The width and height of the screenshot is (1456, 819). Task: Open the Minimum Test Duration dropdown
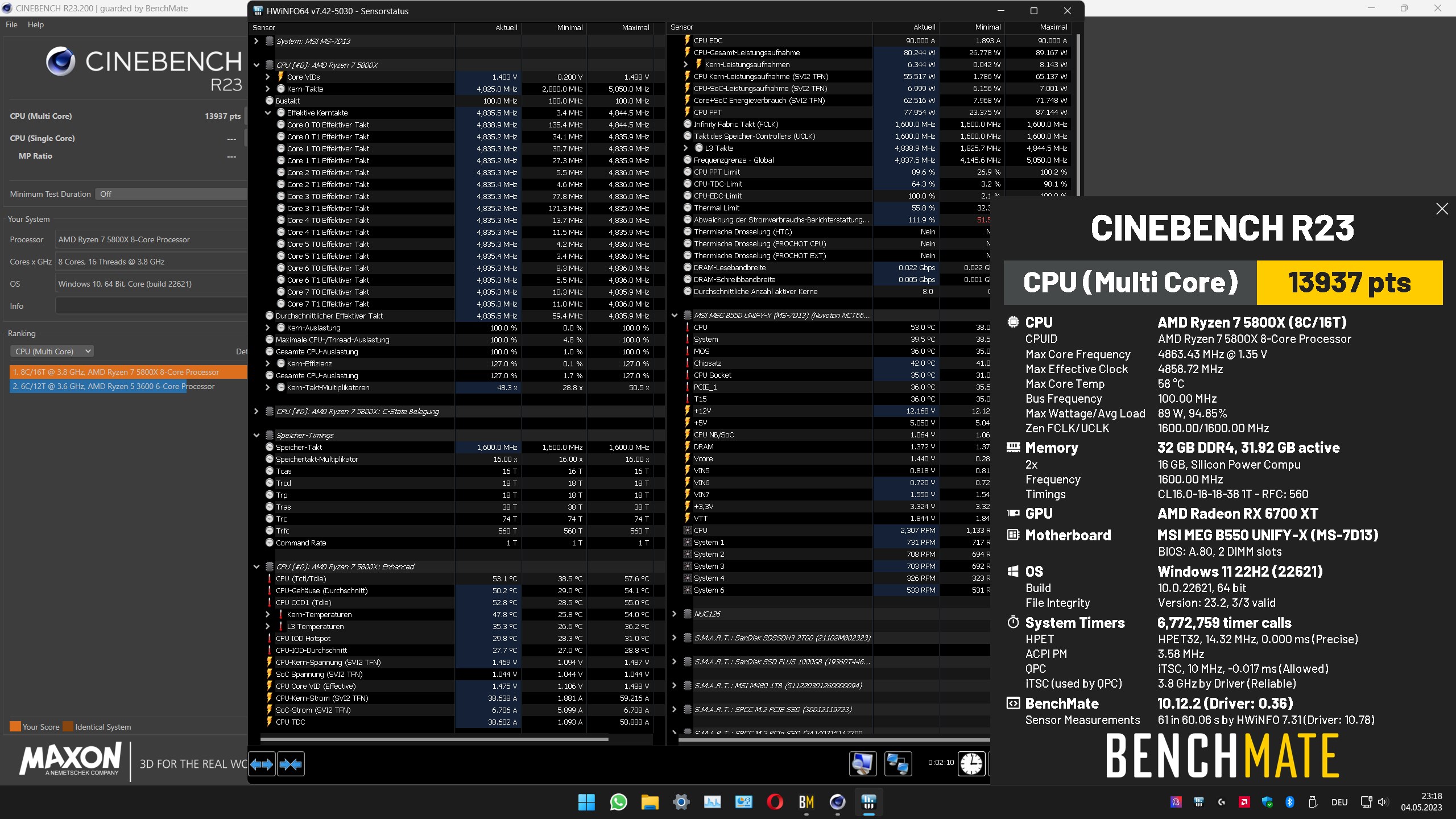coord(171,194)
